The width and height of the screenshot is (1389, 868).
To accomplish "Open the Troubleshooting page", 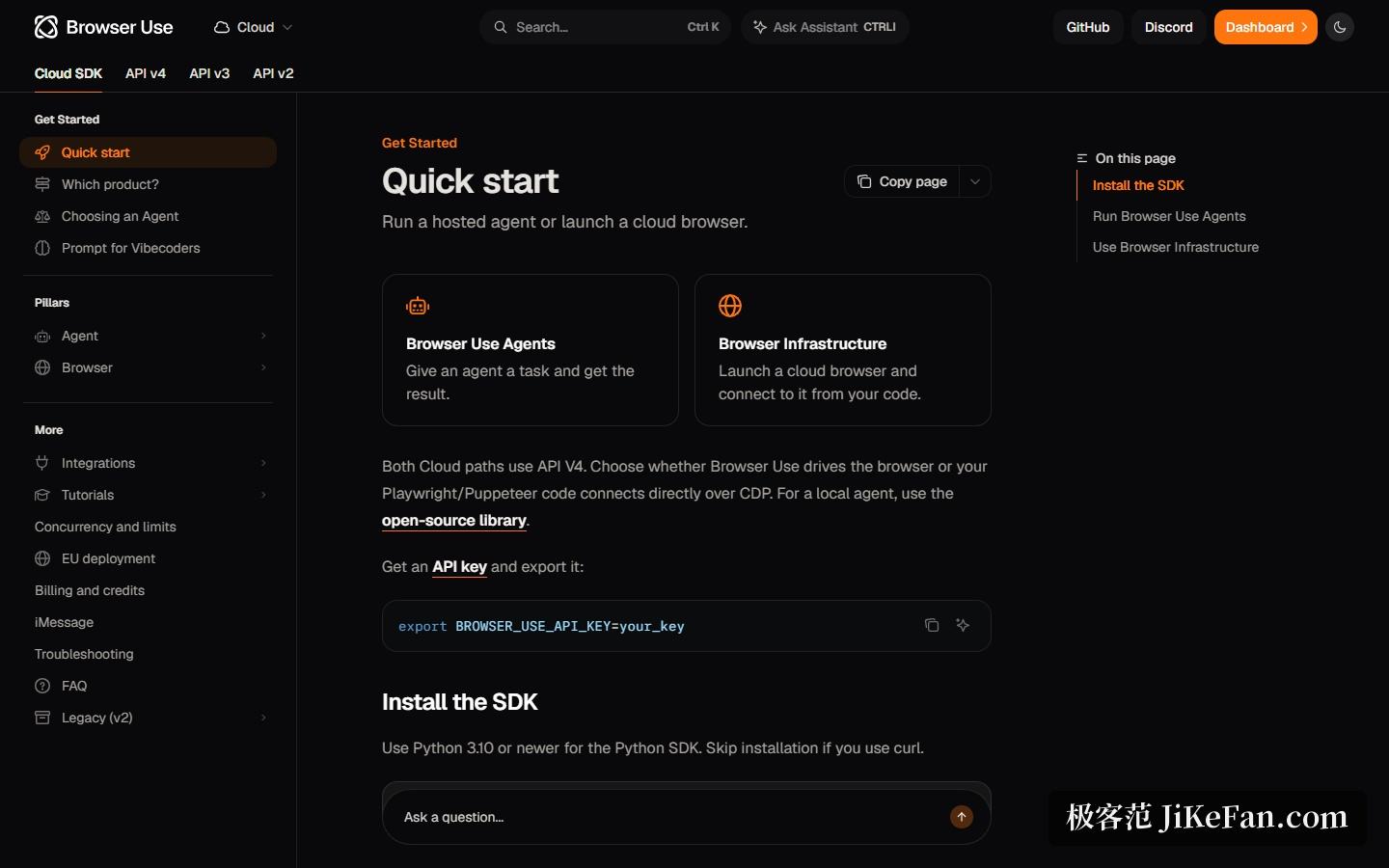I will [84, 654].
